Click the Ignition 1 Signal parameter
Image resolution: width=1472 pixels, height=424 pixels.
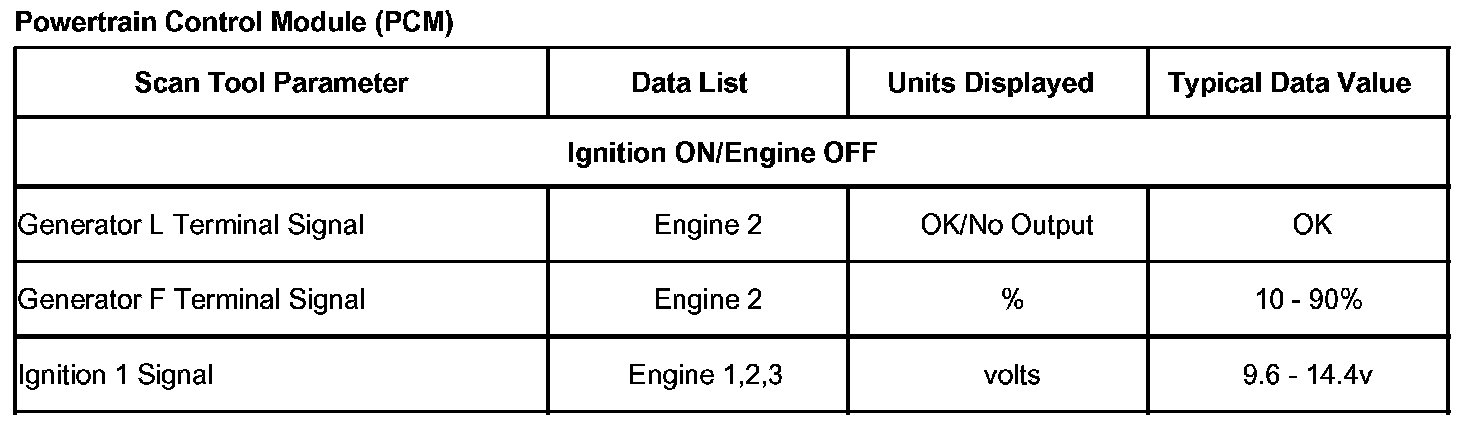coord(116,376)
